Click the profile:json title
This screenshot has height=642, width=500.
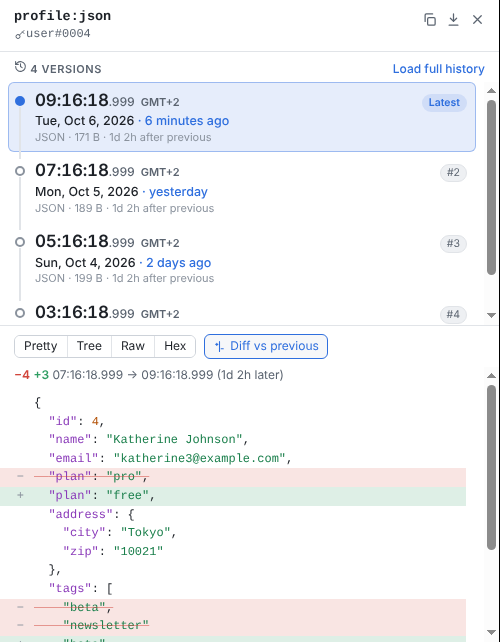pos(63,16)
